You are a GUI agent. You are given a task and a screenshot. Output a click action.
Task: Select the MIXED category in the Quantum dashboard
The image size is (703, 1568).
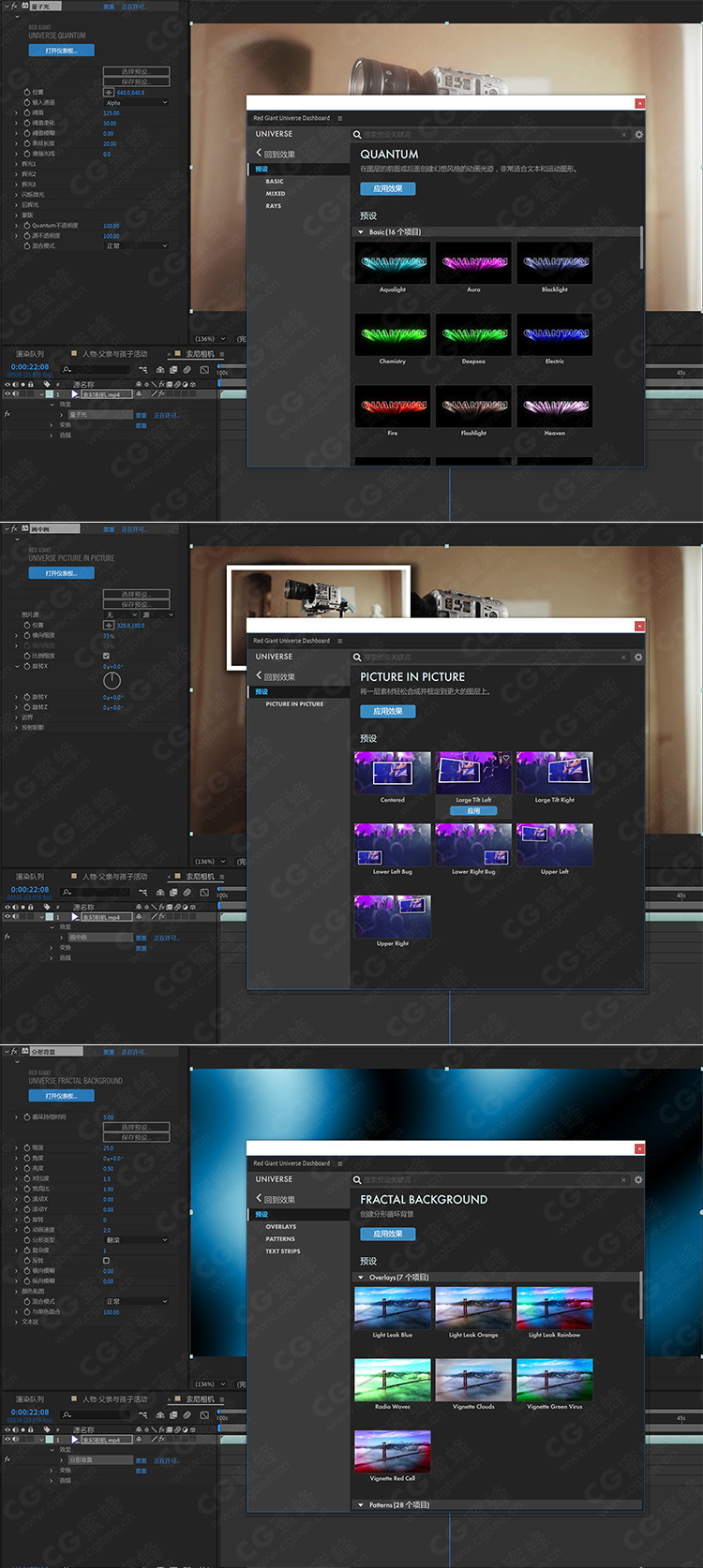tap(276, 194)
